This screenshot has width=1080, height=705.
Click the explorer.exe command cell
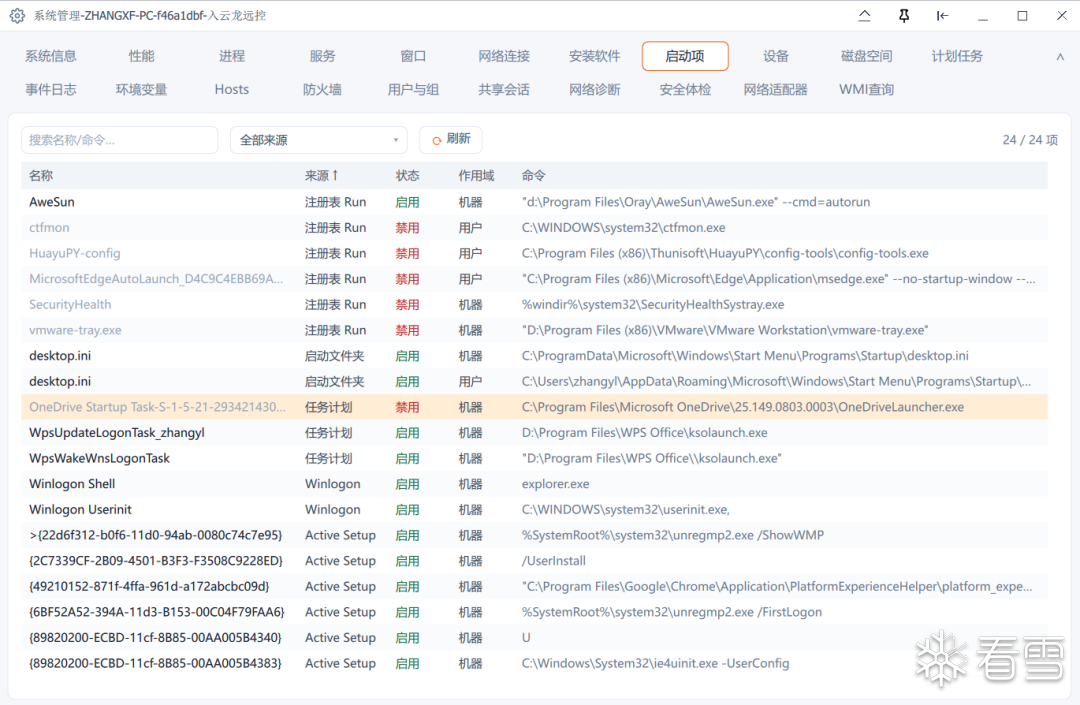[555, 484]
